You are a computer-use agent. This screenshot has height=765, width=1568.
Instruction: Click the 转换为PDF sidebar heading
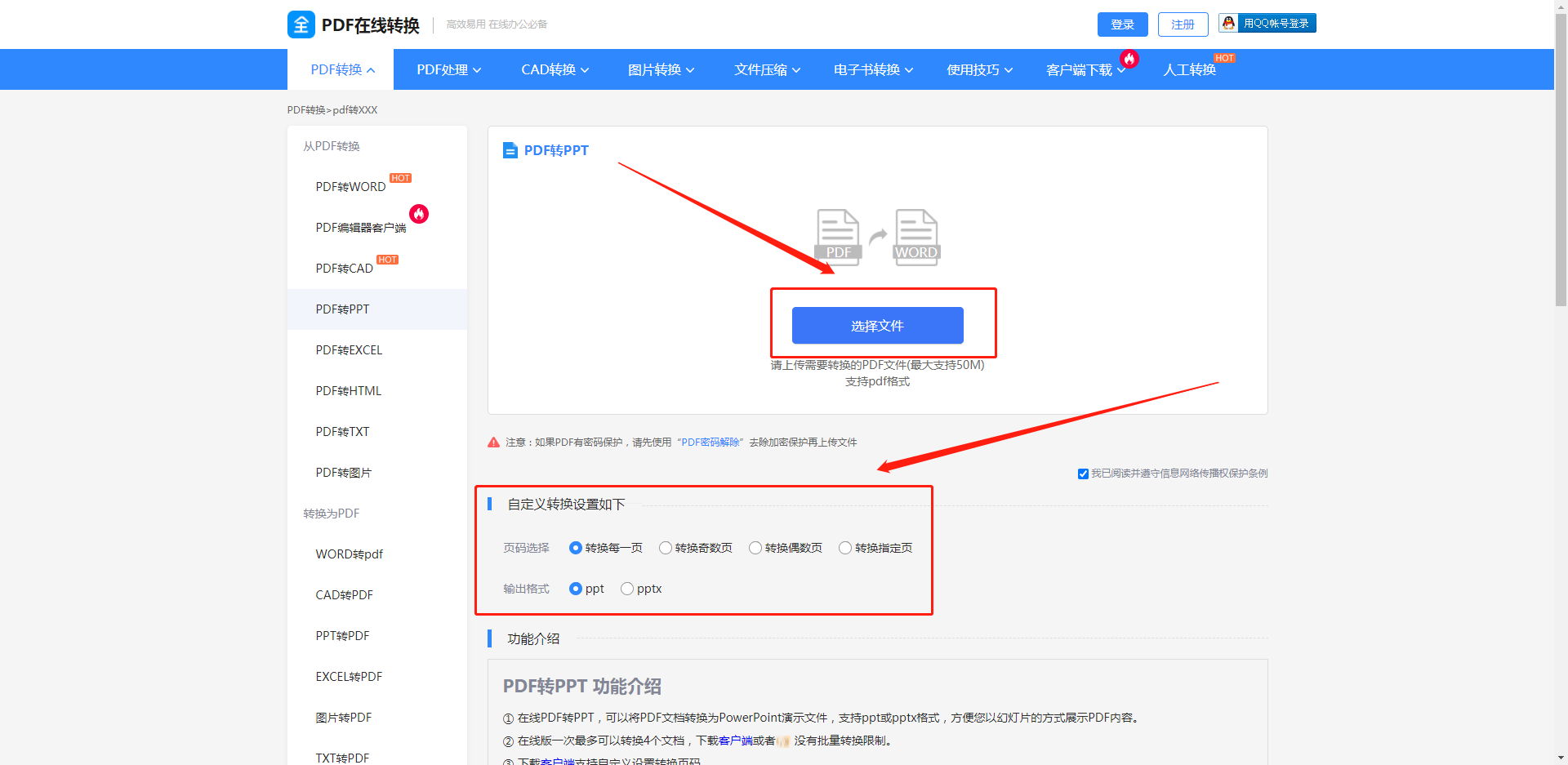332,514
